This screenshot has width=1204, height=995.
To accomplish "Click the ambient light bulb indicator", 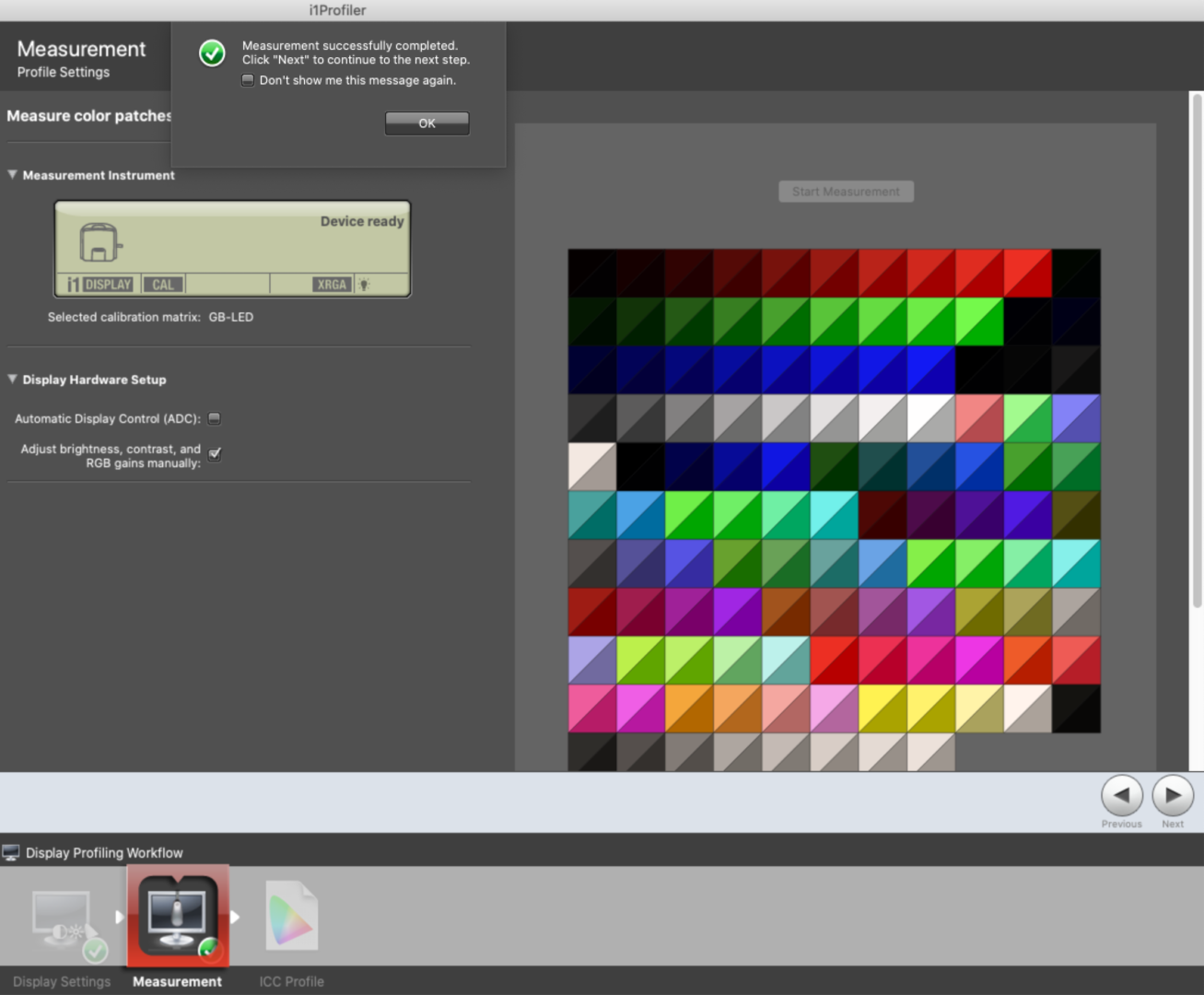I will tap(365, 285).
